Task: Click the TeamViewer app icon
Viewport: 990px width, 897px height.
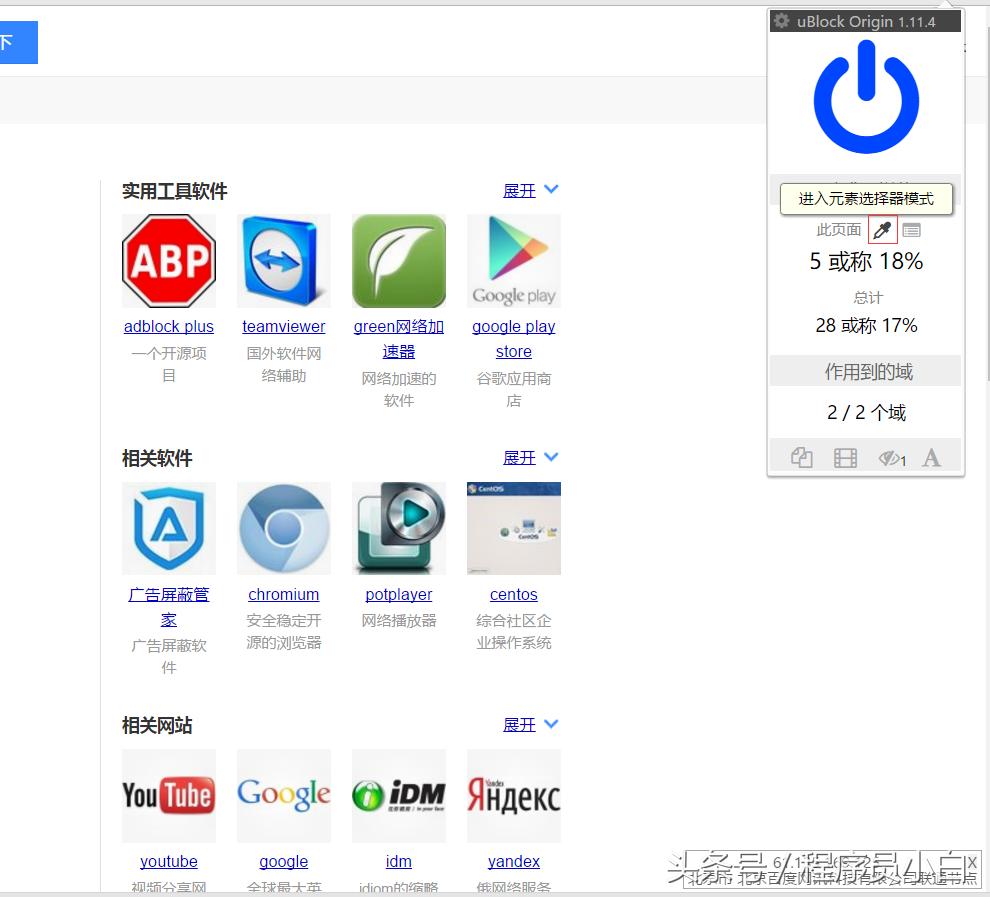Action: pos(283,261)
